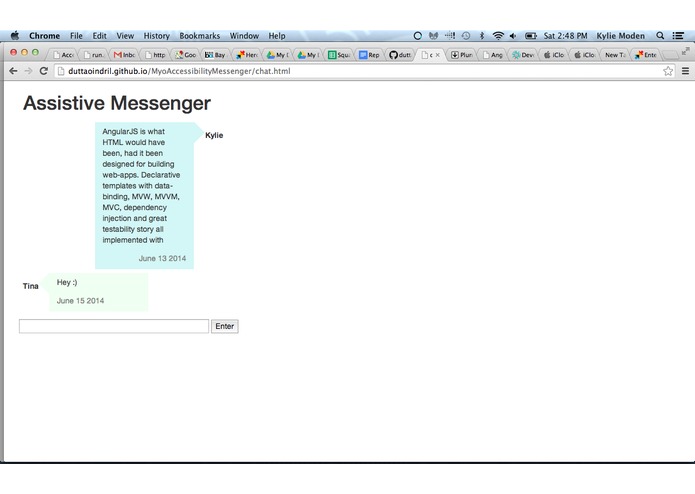Click the circle icon in menu bar

point(418,36)
